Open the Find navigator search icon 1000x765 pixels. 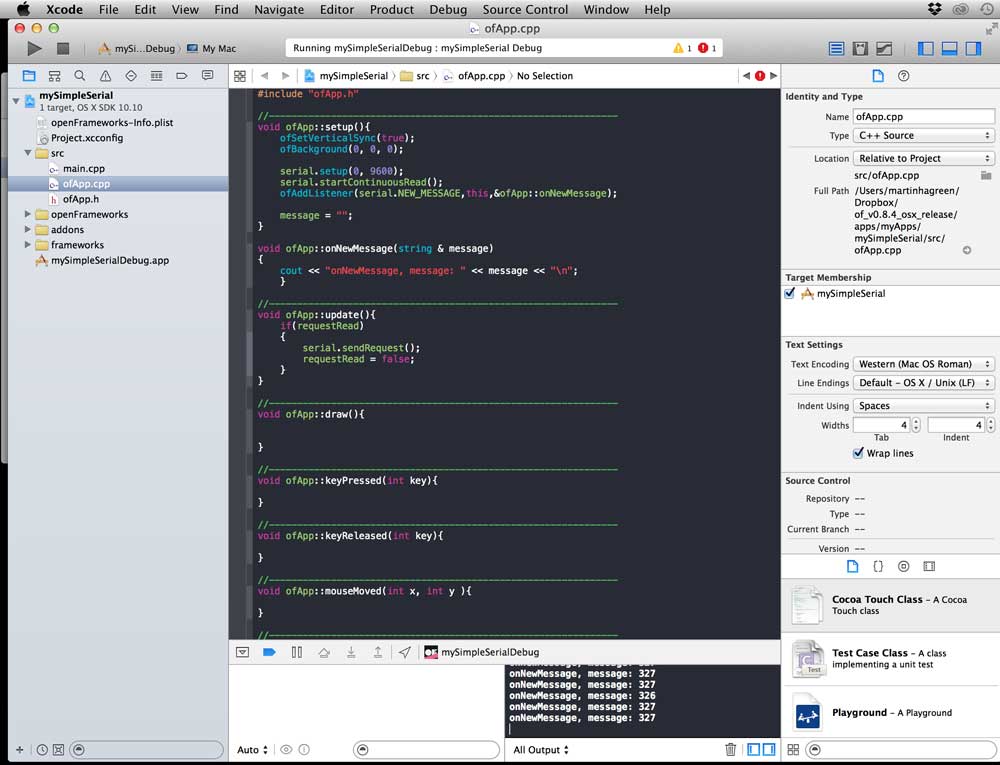coord(80,76)
